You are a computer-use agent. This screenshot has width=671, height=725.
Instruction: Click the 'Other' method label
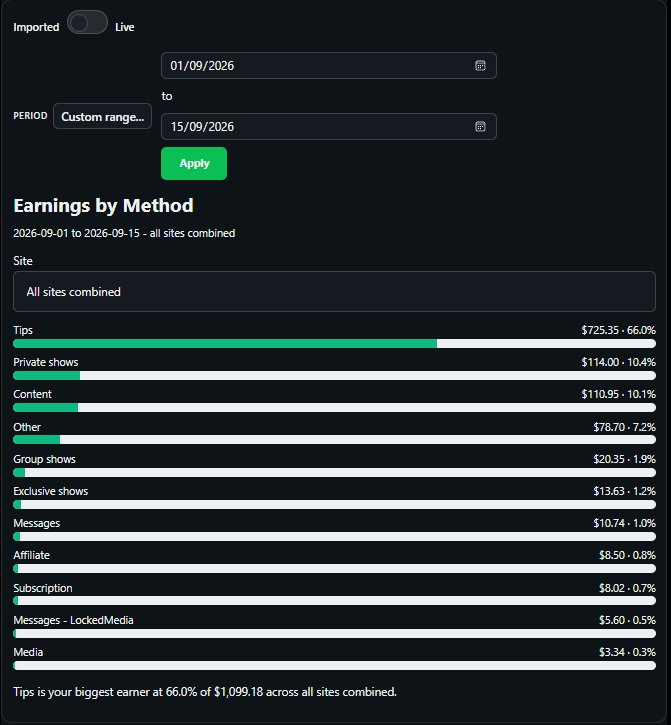(27, 427)
